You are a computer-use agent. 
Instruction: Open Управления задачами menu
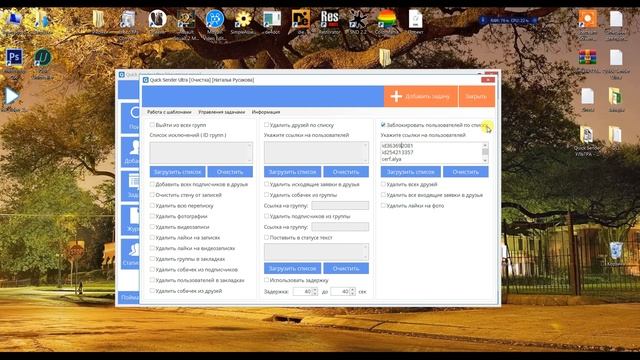point(222,112)
